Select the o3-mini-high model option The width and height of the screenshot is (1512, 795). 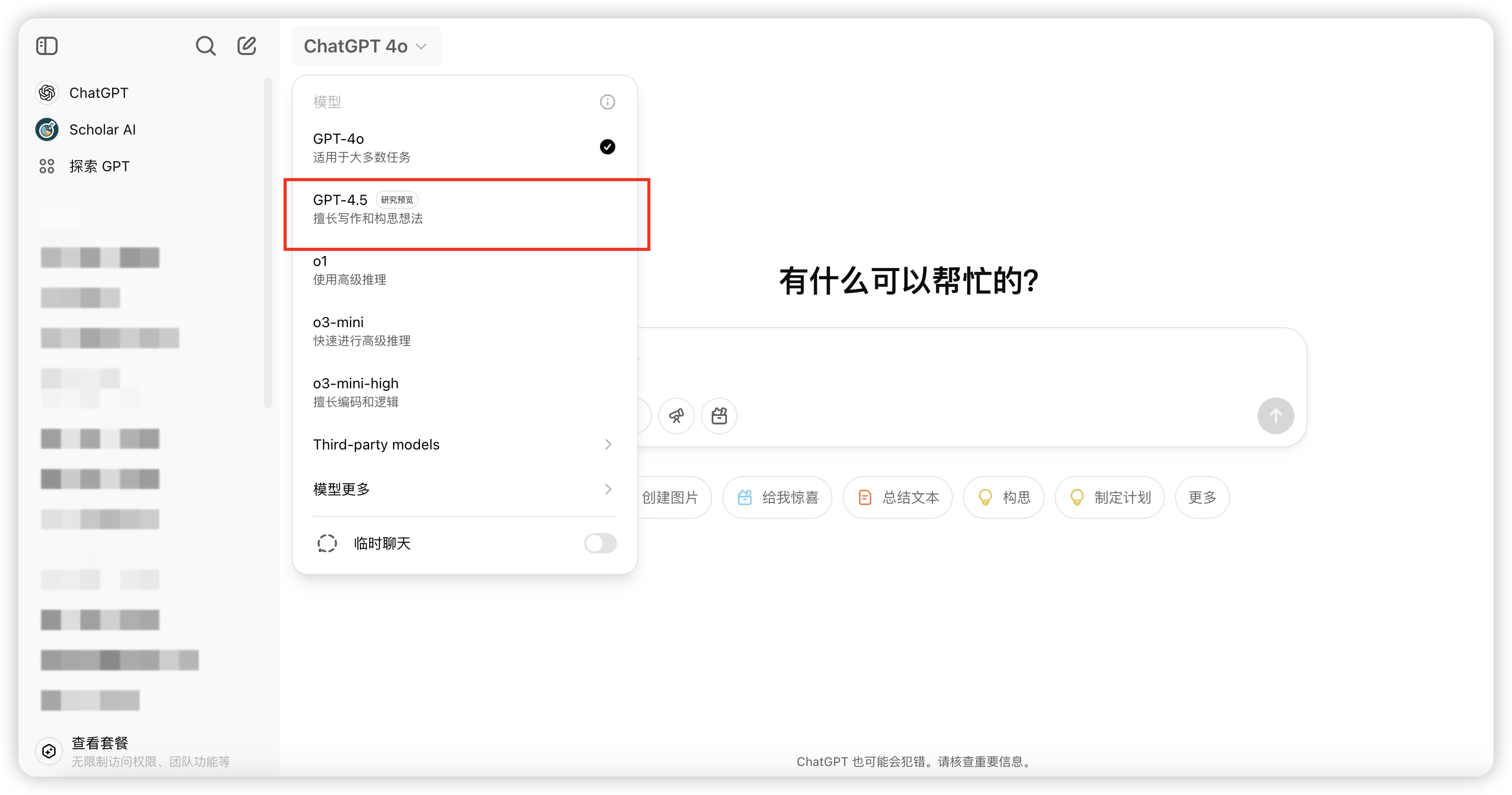[464, 392]
